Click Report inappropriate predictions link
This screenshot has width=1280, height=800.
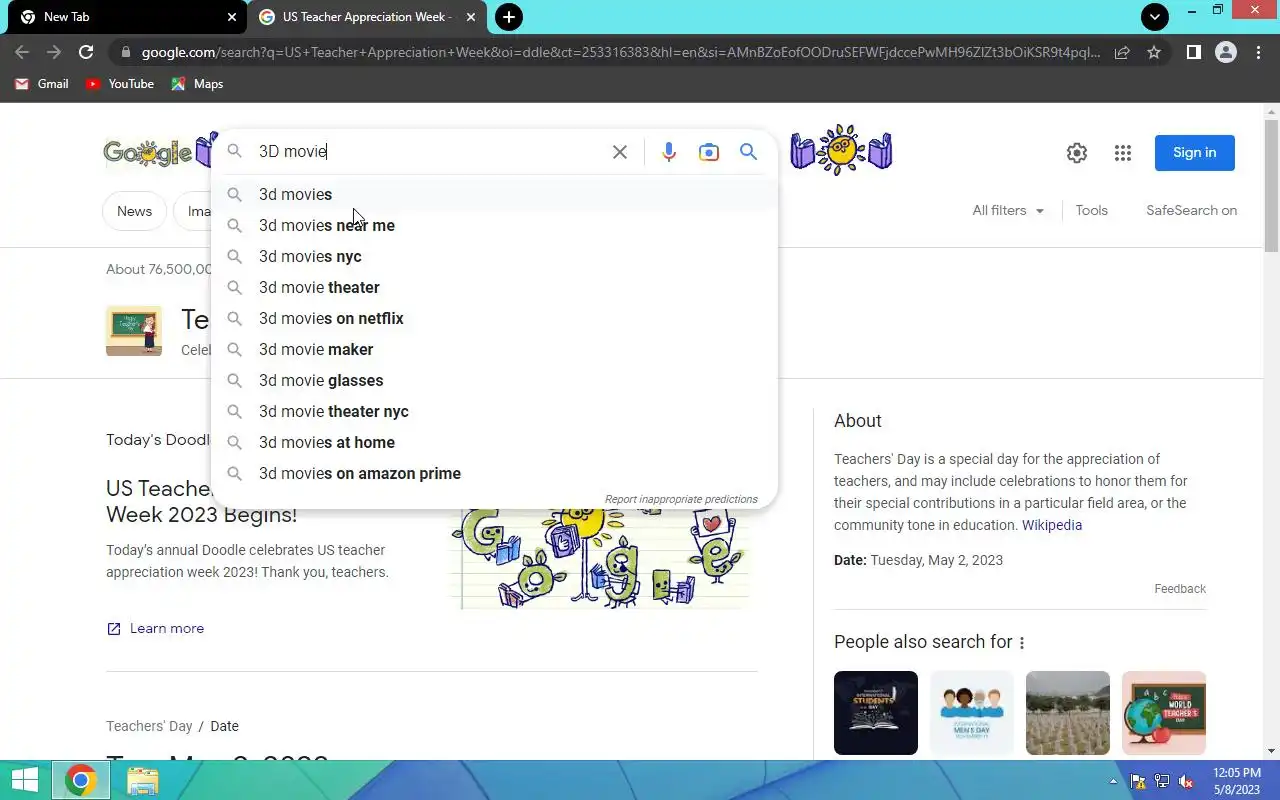coord(681,499)
